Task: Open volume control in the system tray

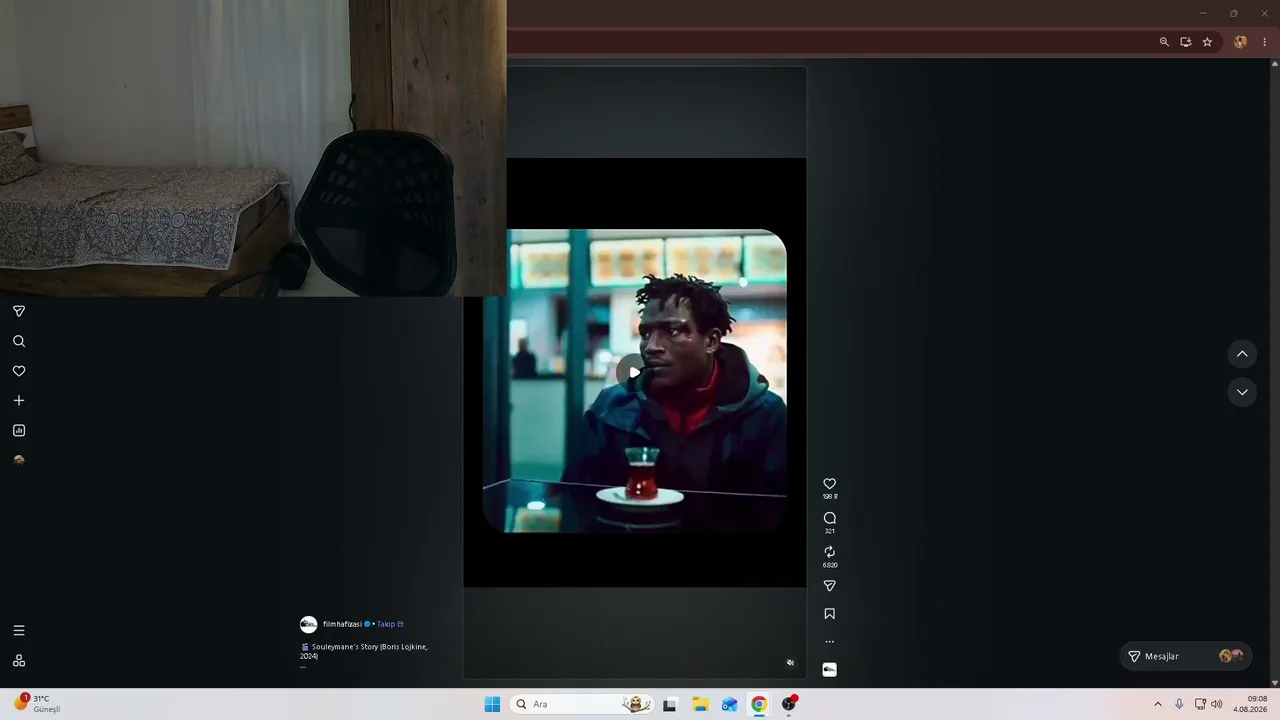Action: 1217,704
